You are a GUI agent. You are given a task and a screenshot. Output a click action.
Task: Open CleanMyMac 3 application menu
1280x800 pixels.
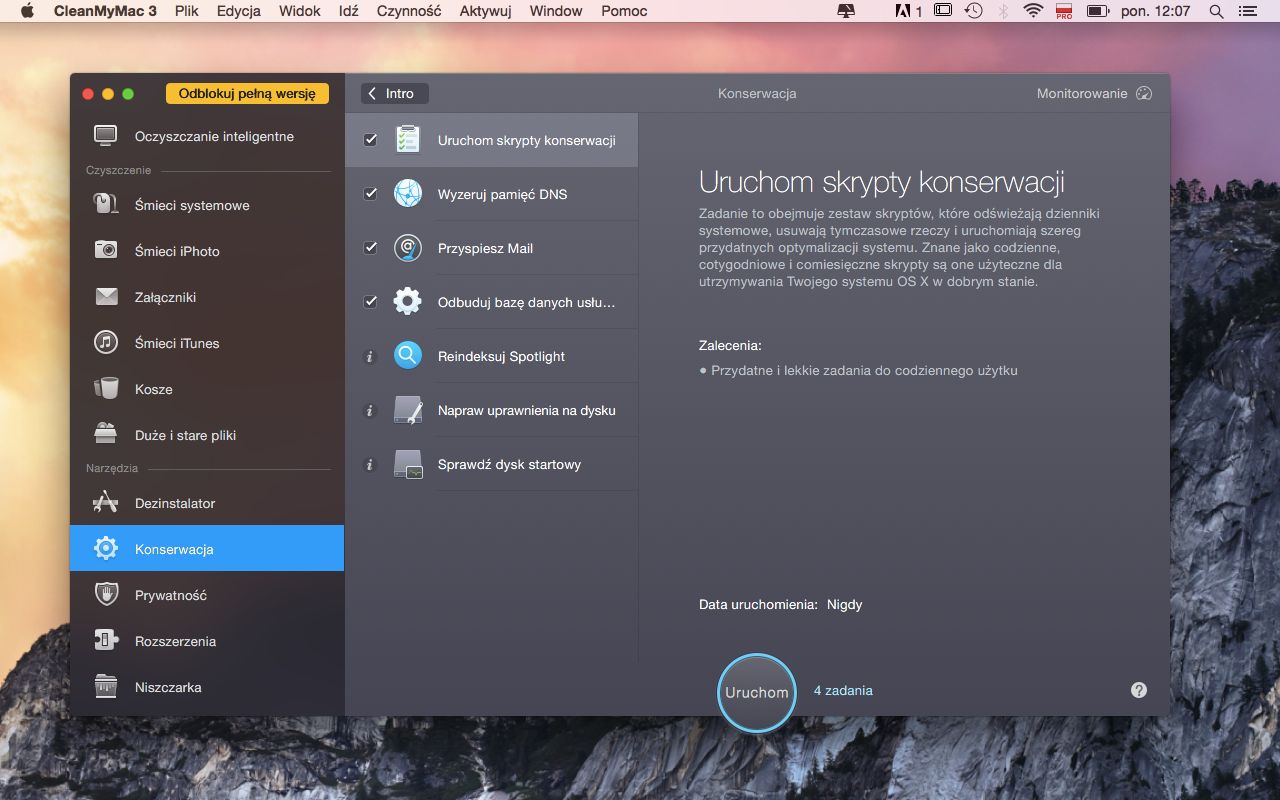pos(105,11)
